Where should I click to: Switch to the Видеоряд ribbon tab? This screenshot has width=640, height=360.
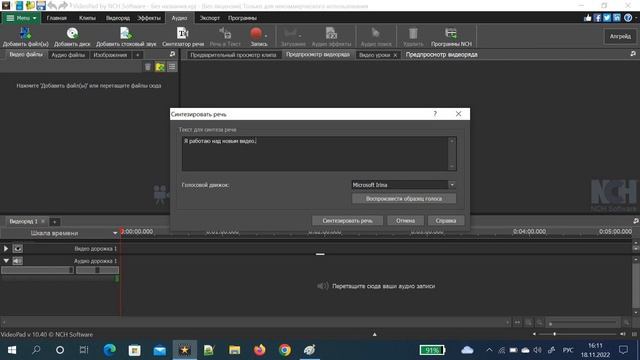pyautogui.click(x=118, y=18)
